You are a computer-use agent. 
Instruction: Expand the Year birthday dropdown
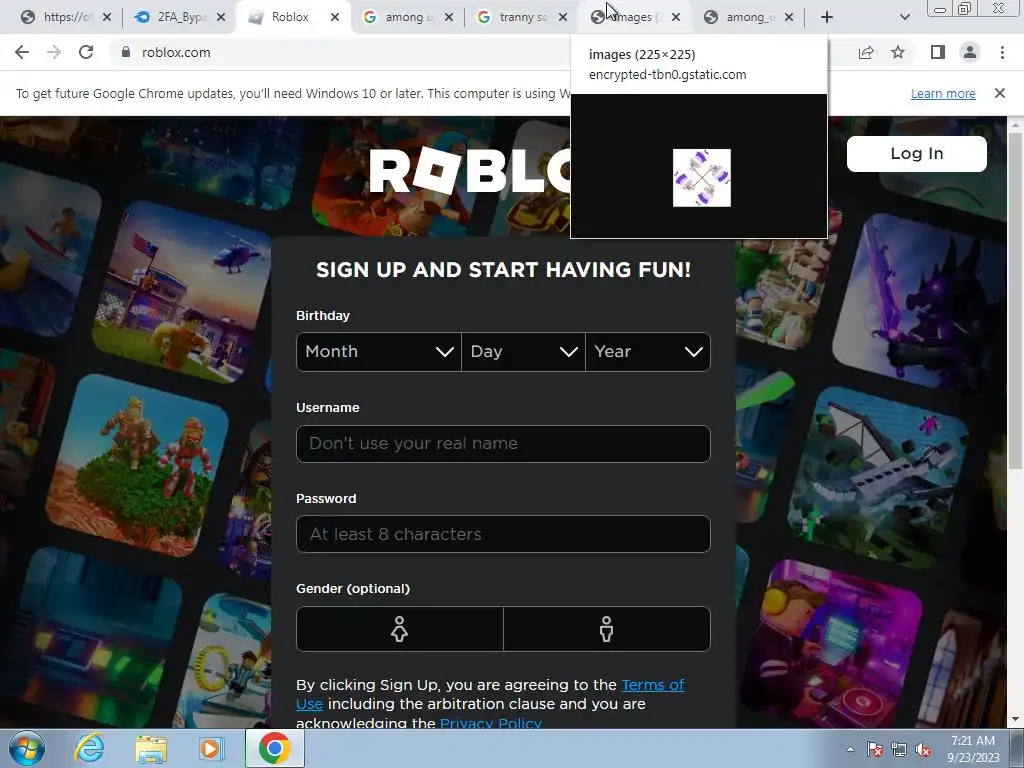tap(648, 351)
